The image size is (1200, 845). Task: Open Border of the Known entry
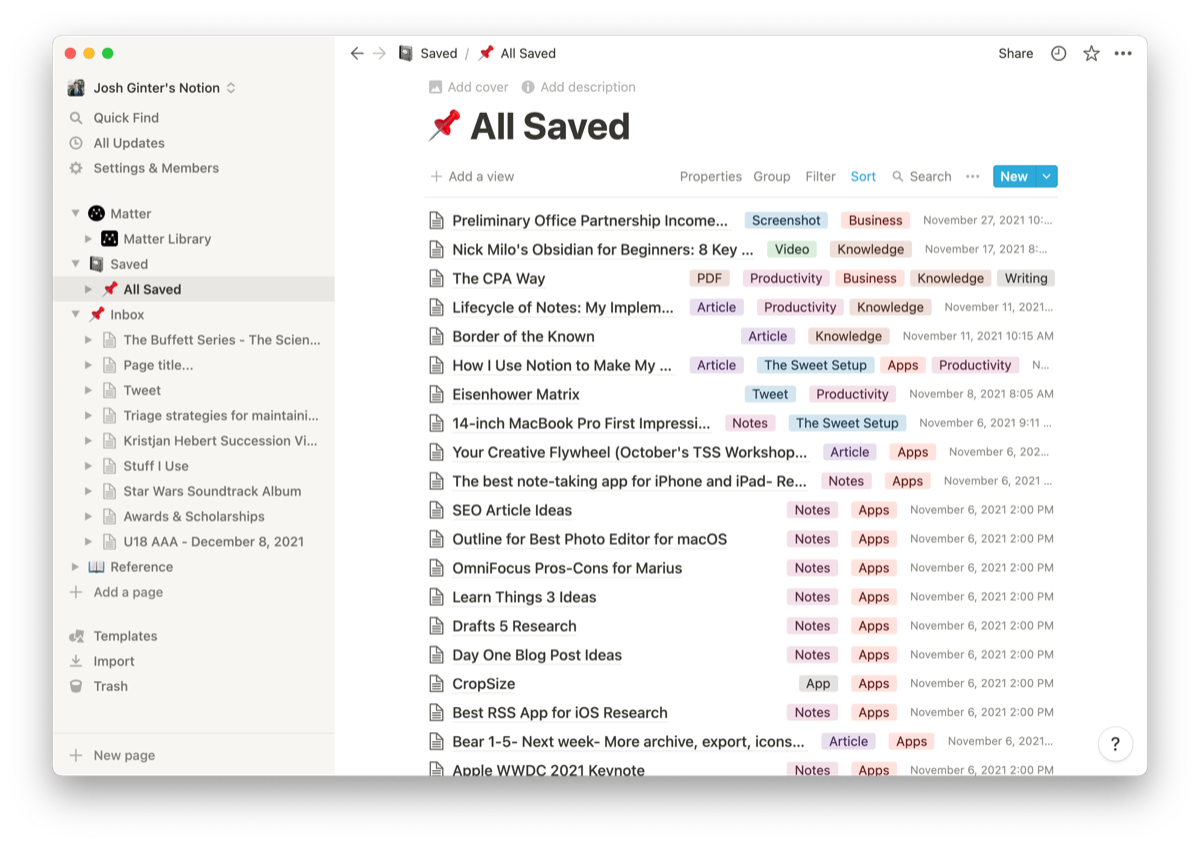tap(523, 336)
